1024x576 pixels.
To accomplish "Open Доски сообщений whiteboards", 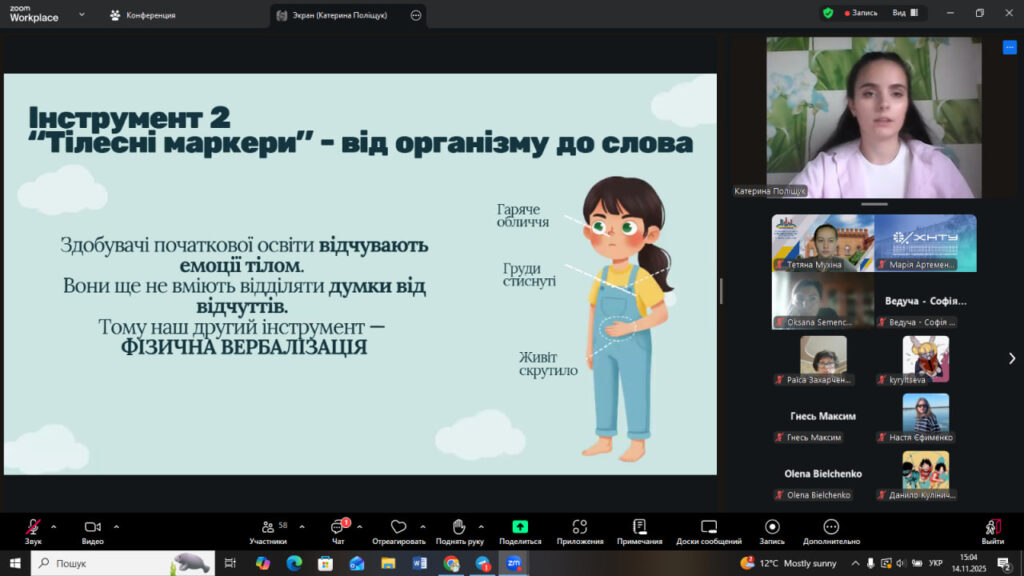I will (x=708, y=530).
